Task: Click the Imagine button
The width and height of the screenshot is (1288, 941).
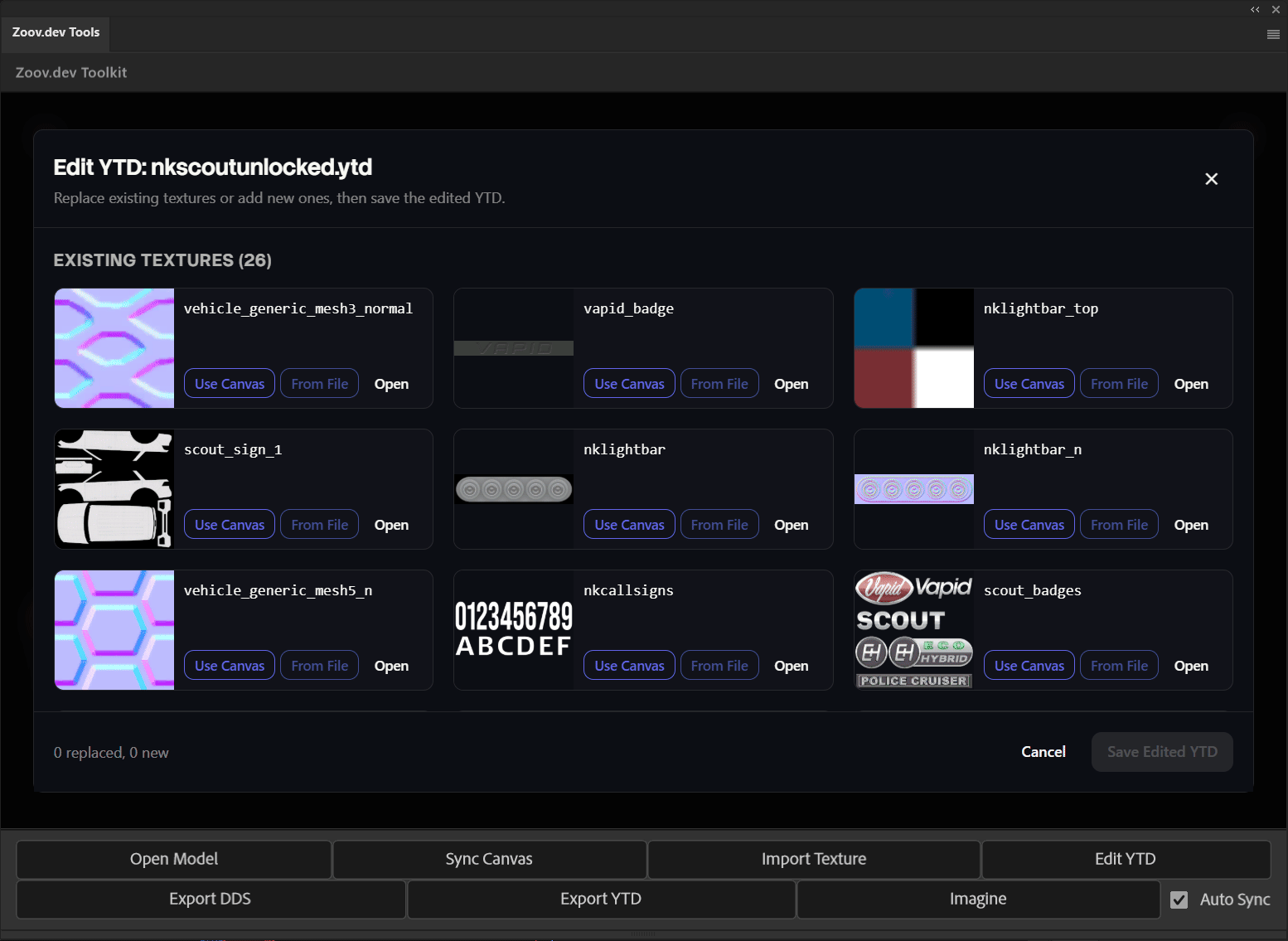Action: point(978,899)
